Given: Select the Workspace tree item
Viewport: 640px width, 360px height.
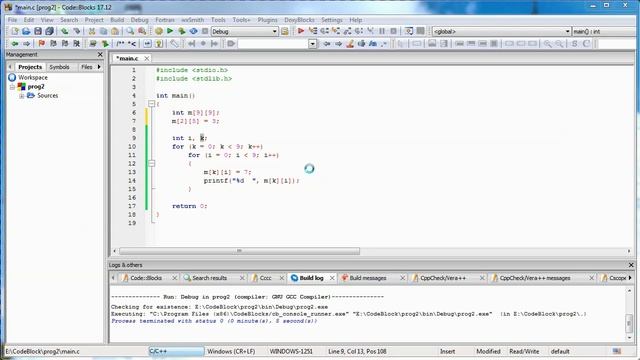Looking at the screenshot, I should pyautogui.click(x=33, y=78).
